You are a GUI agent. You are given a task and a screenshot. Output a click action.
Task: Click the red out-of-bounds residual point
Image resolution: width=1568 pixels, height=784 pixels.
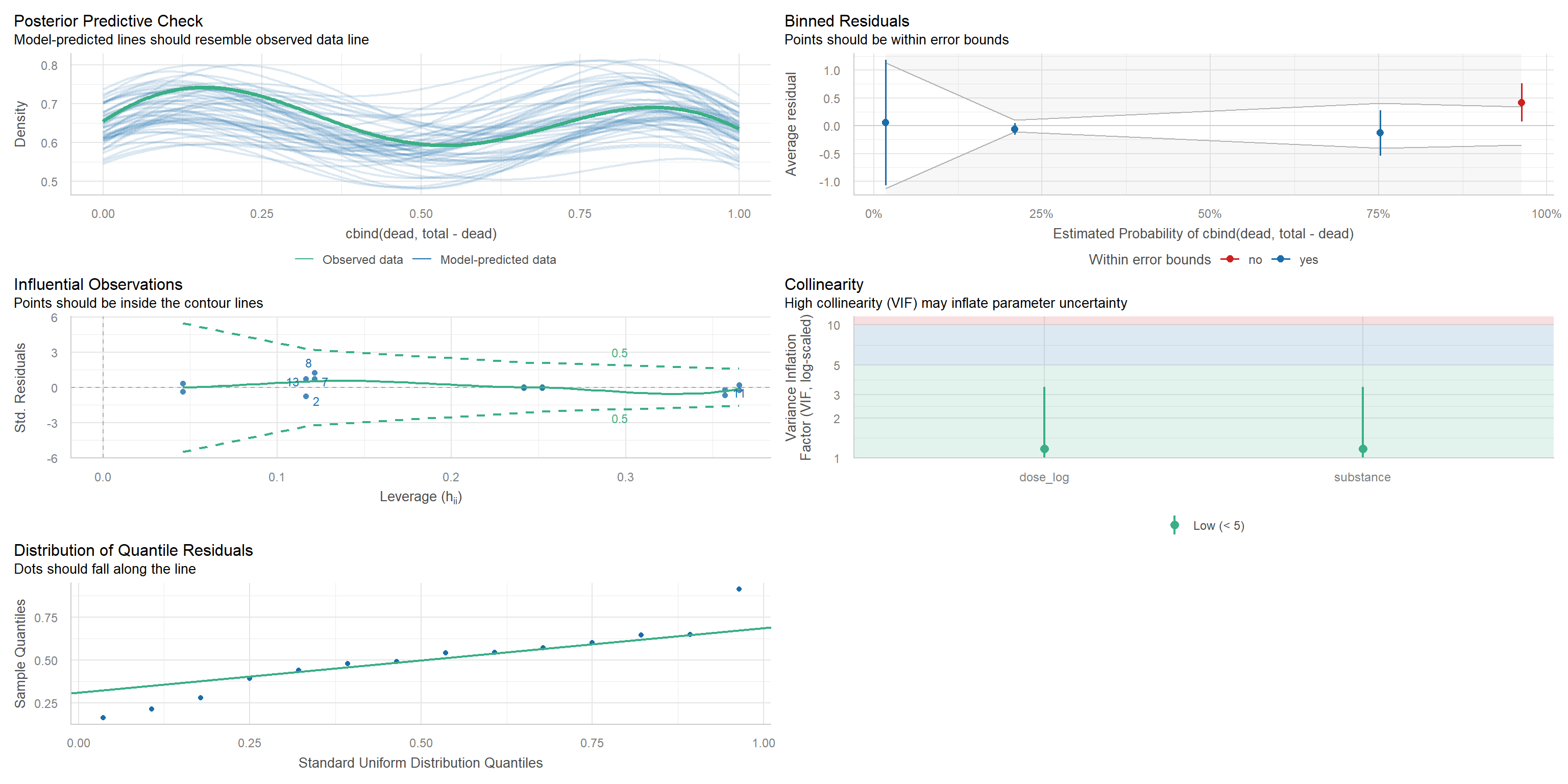tap(1521, 103)
